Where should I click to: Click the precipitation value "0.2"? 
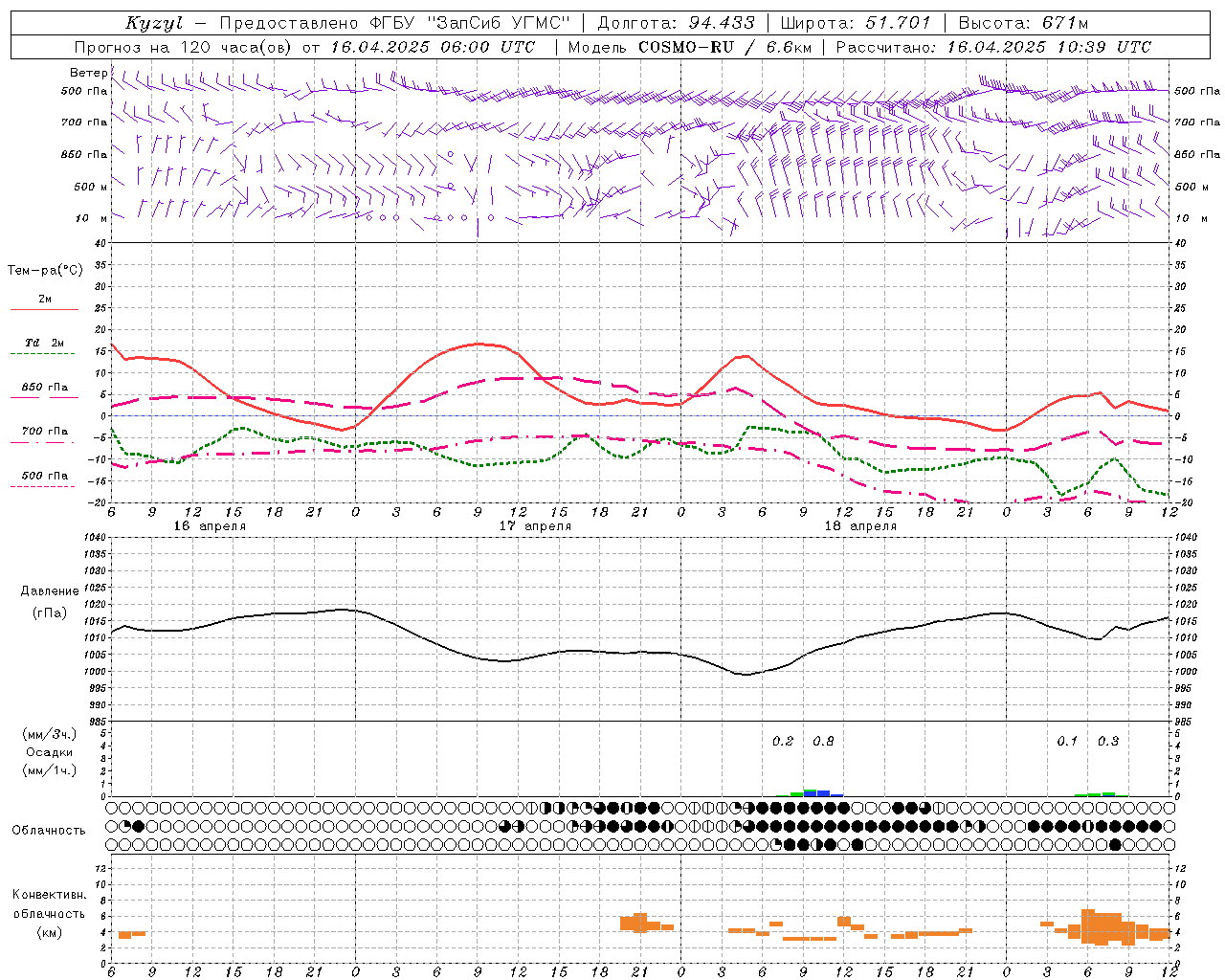(x=783, y=741)
